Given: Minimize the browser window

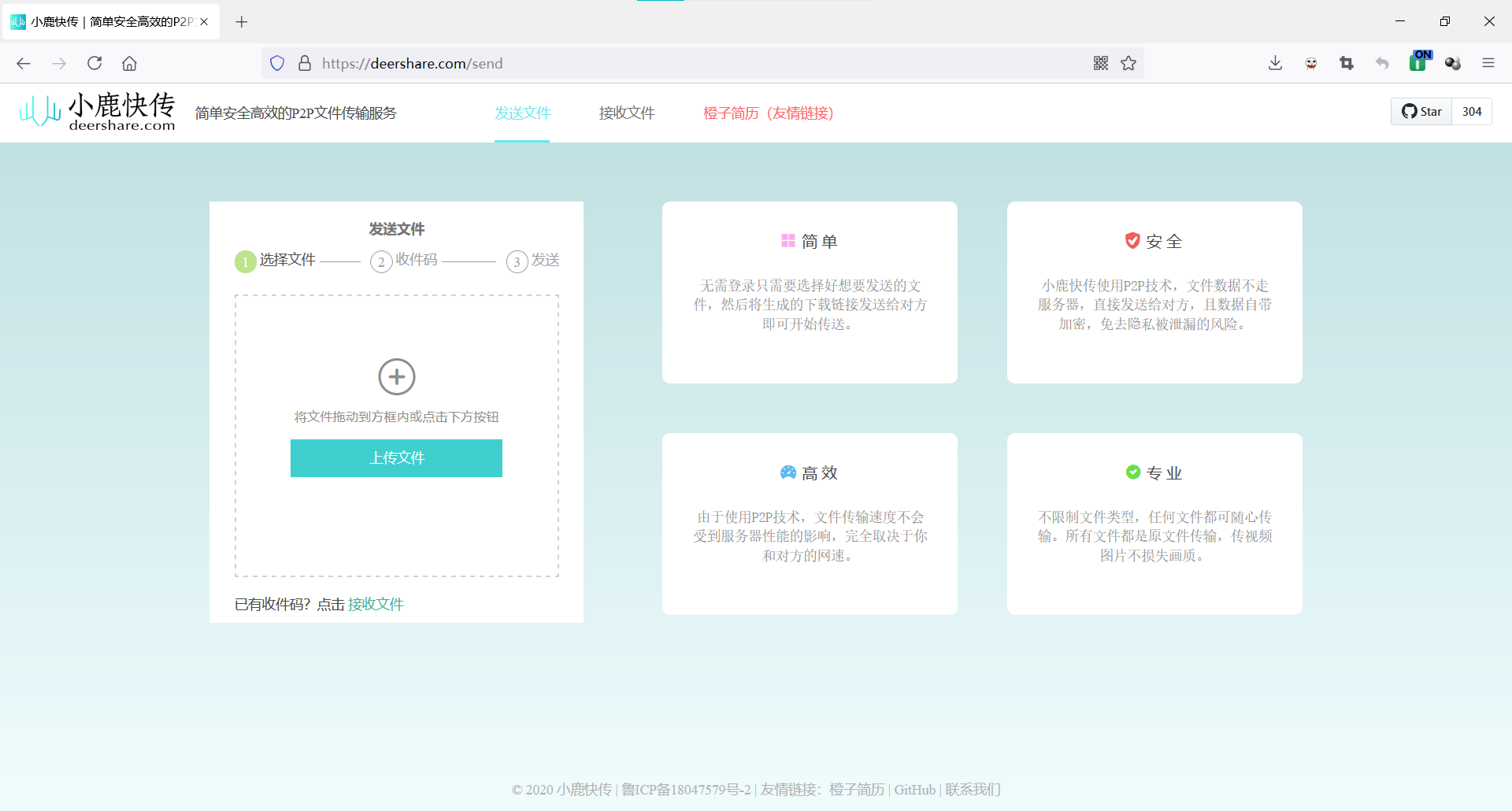Looking at the screenshot, I should 1400,21.
